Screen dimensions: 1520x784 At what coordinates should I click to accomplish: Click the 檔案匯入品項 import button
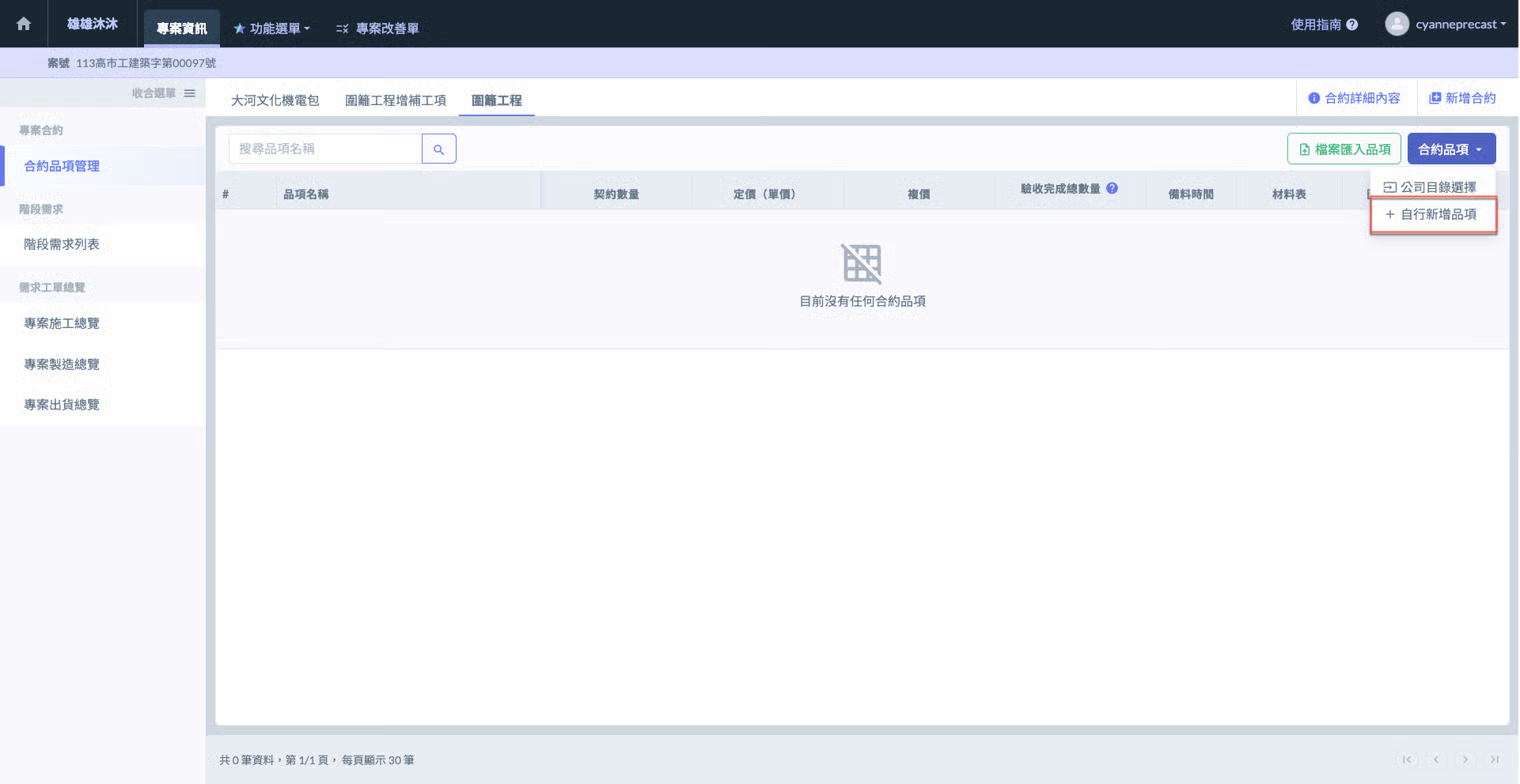click(x=1344, y=149)
